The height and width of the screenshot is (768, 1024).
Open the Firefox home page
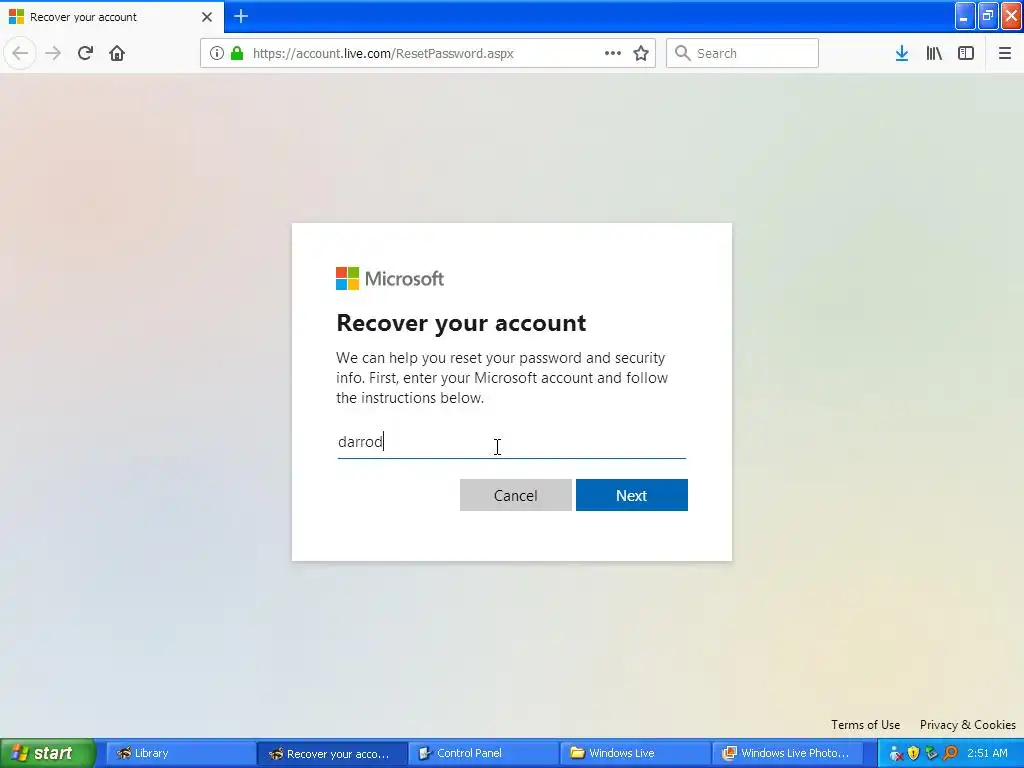(117, 53)
